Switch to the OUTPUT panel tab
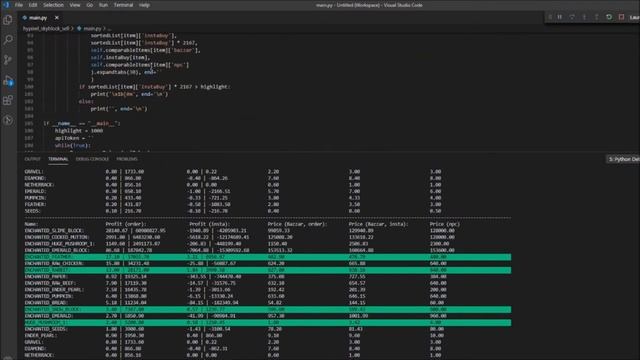 (33, 159)
